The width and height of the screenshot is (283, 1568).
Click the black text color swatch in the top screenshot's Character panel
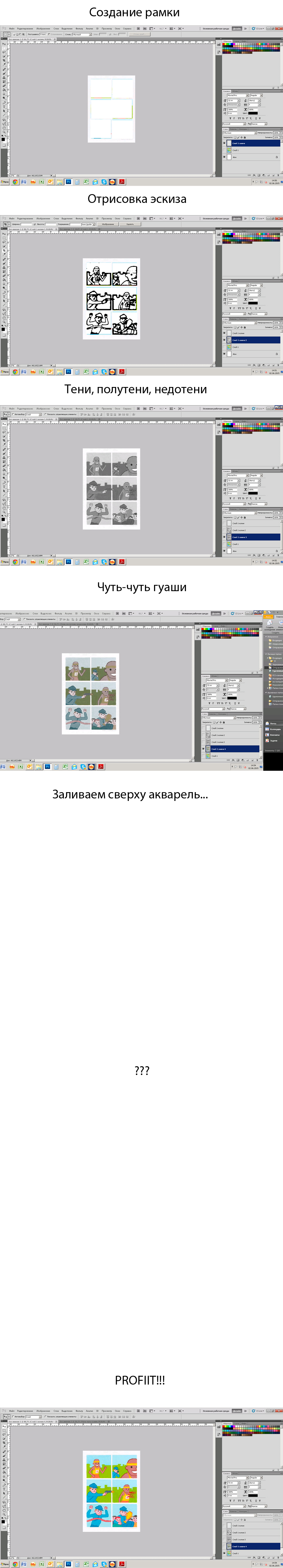point(253,113)
